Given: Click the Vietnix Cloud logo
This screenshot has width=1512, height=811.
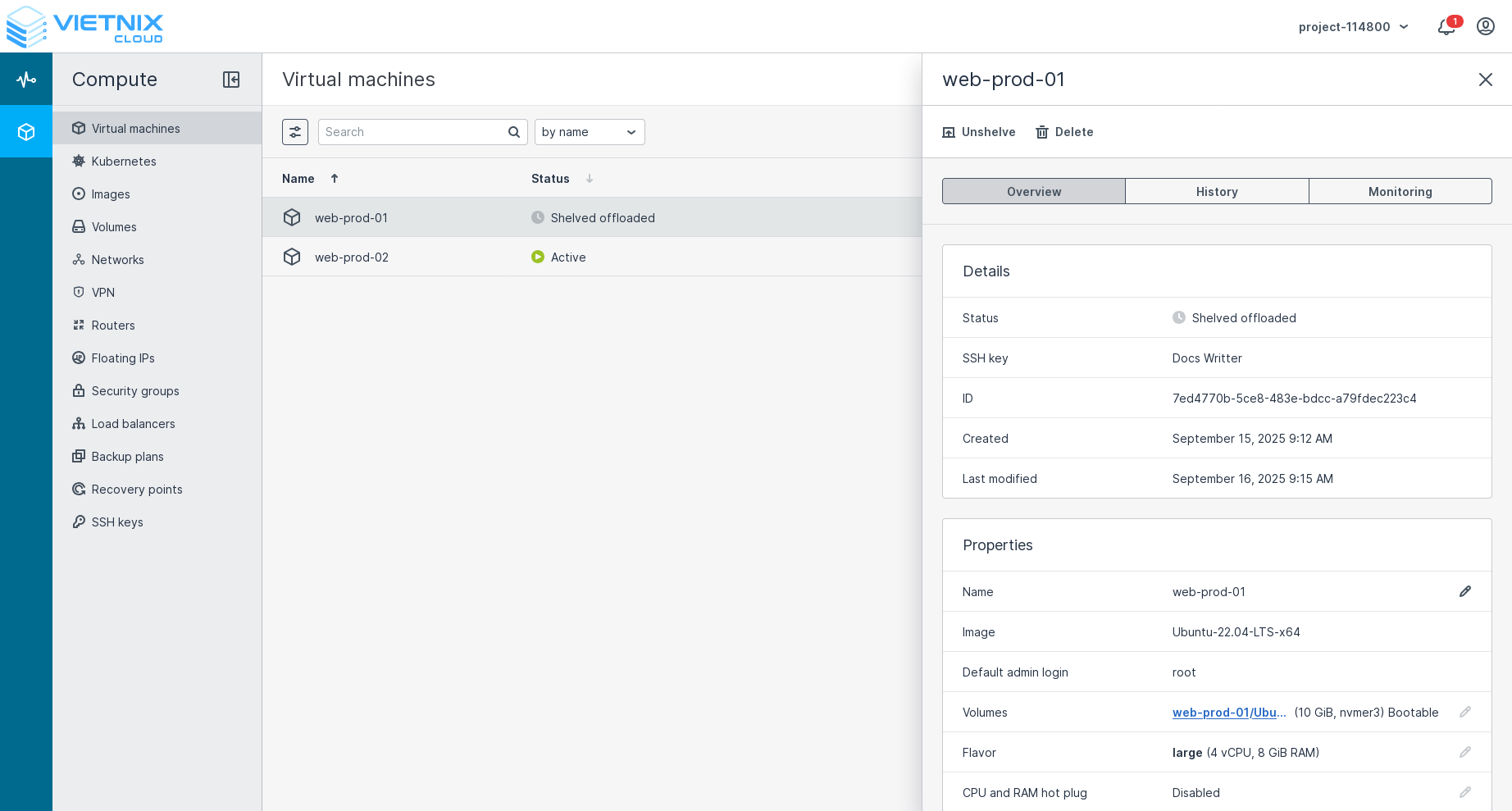Looking at the screenshot, I should (84, 26).
